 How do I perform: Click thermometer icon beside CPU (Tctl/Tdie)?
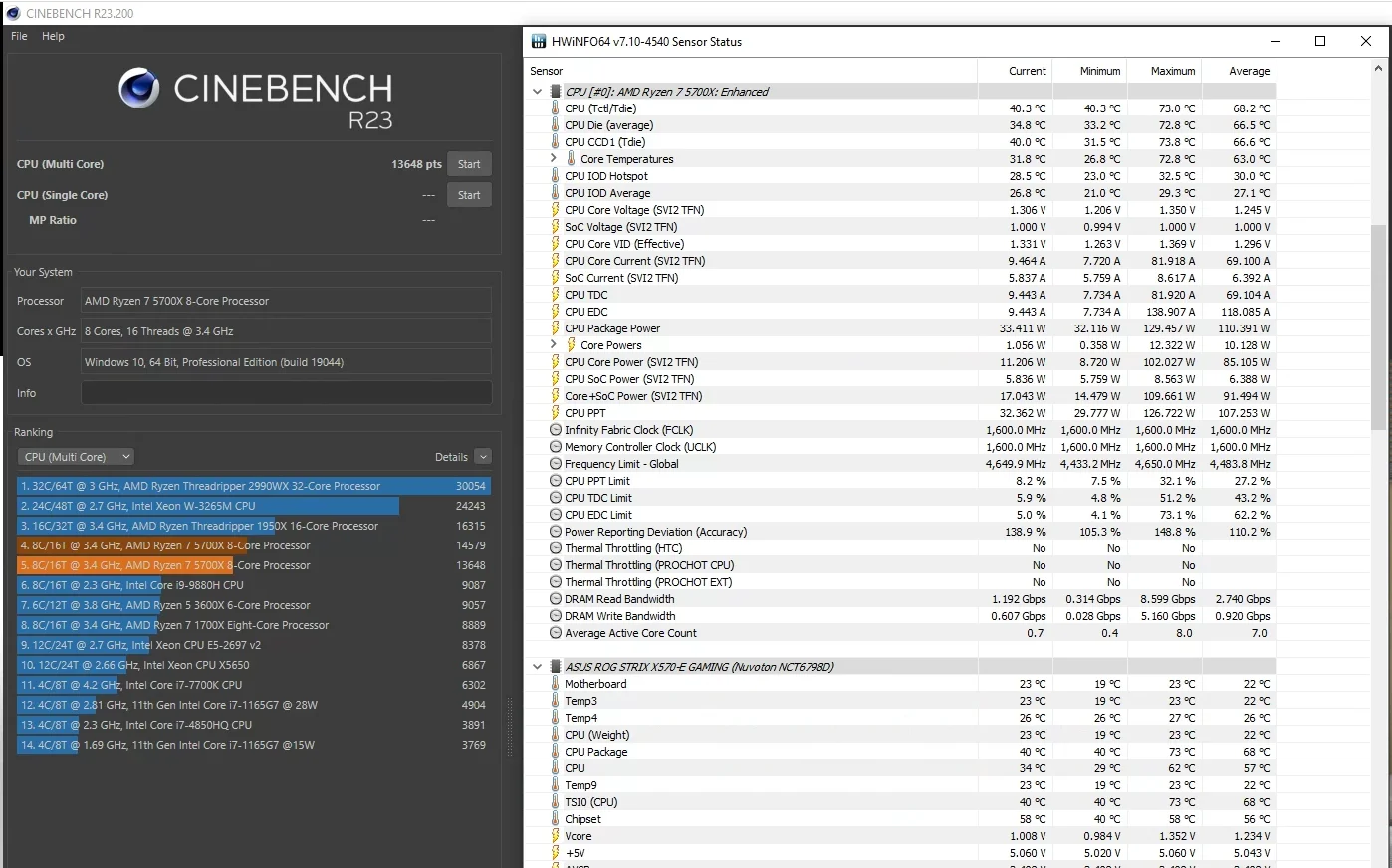[556, 108]
